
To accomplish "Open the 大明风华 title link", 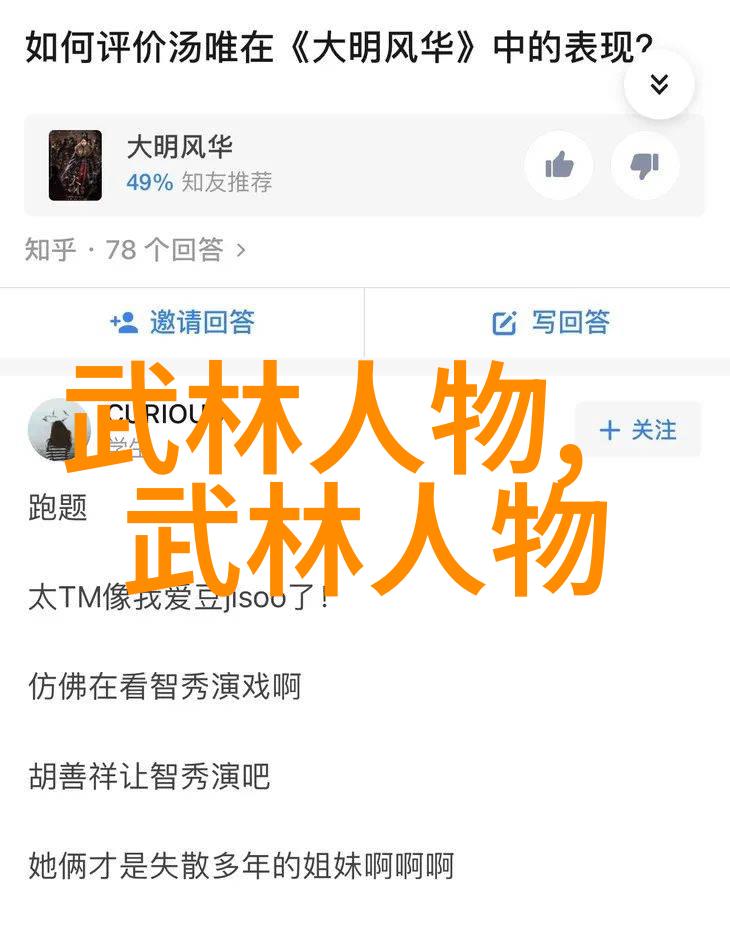I will point(179,146).
